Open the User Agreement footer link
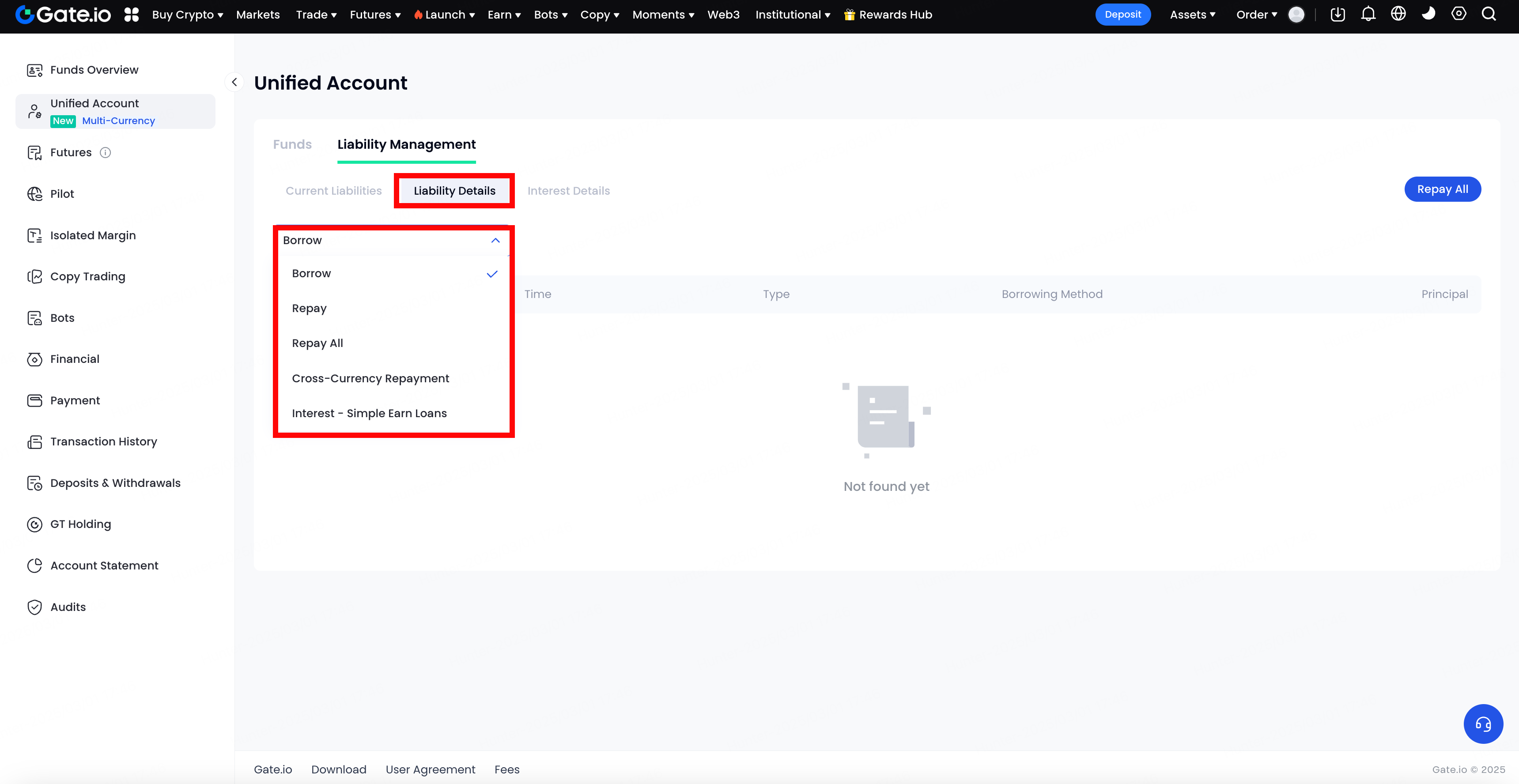Screen dimensions: 1519x784 pyautogui.click(x=430, y=769)
